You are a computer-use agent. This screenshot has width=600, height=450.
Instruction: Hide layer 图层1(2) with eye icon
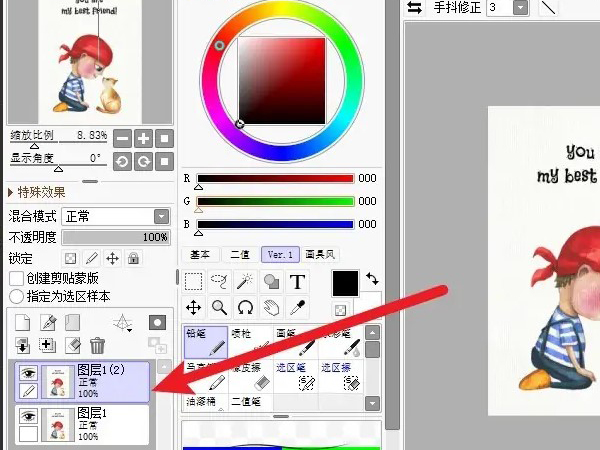pyautogui.click(x=28, y=373)
